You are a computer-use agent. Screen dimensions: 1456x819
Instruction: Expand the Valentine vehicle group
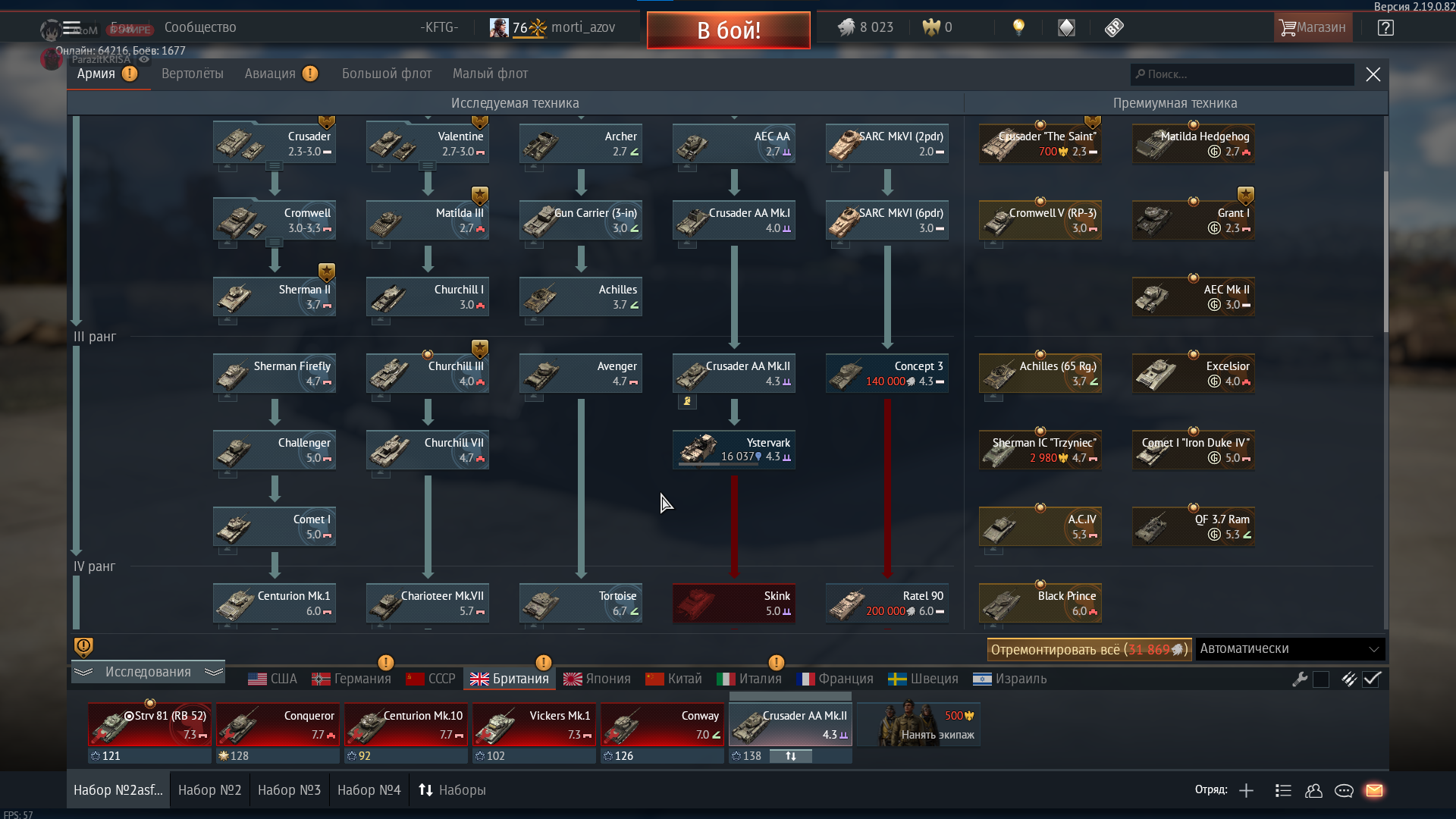tap(428, 165)
